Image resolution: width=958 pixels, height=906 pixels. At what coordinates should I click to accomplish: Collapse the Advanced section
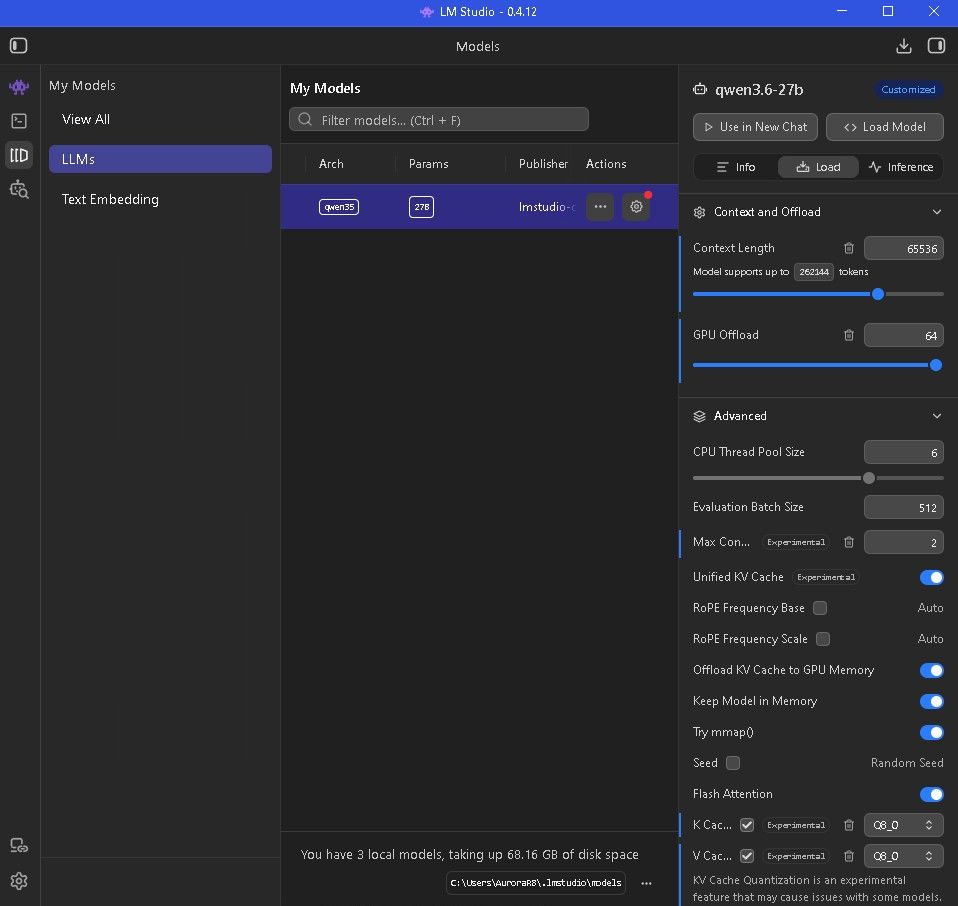(936, 416)
